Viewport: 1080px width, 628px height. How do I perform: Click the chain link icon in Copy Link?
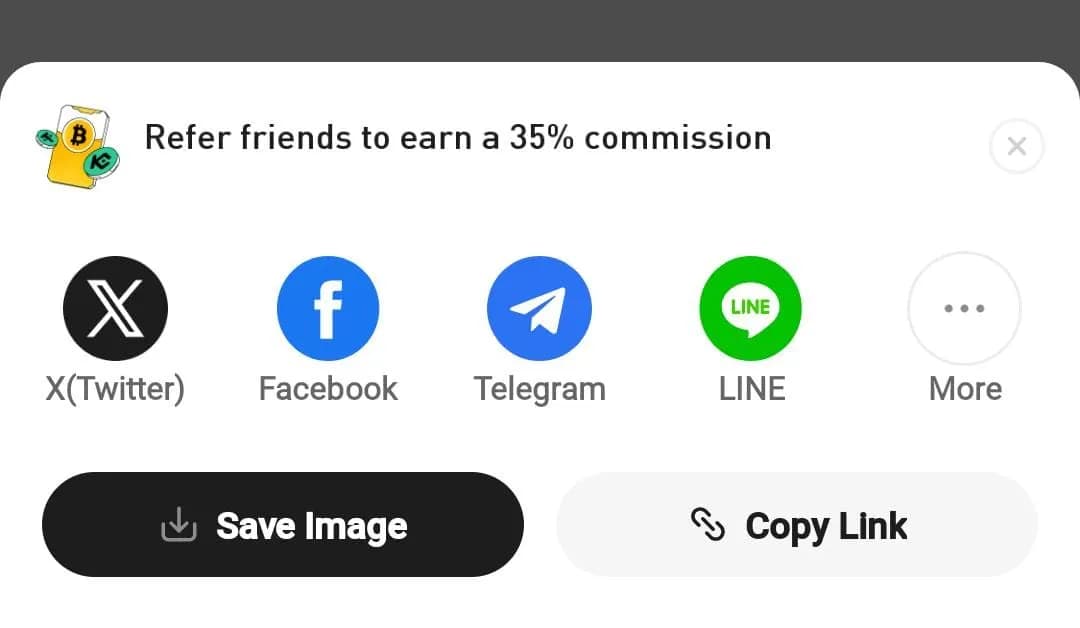coord(707,525)
